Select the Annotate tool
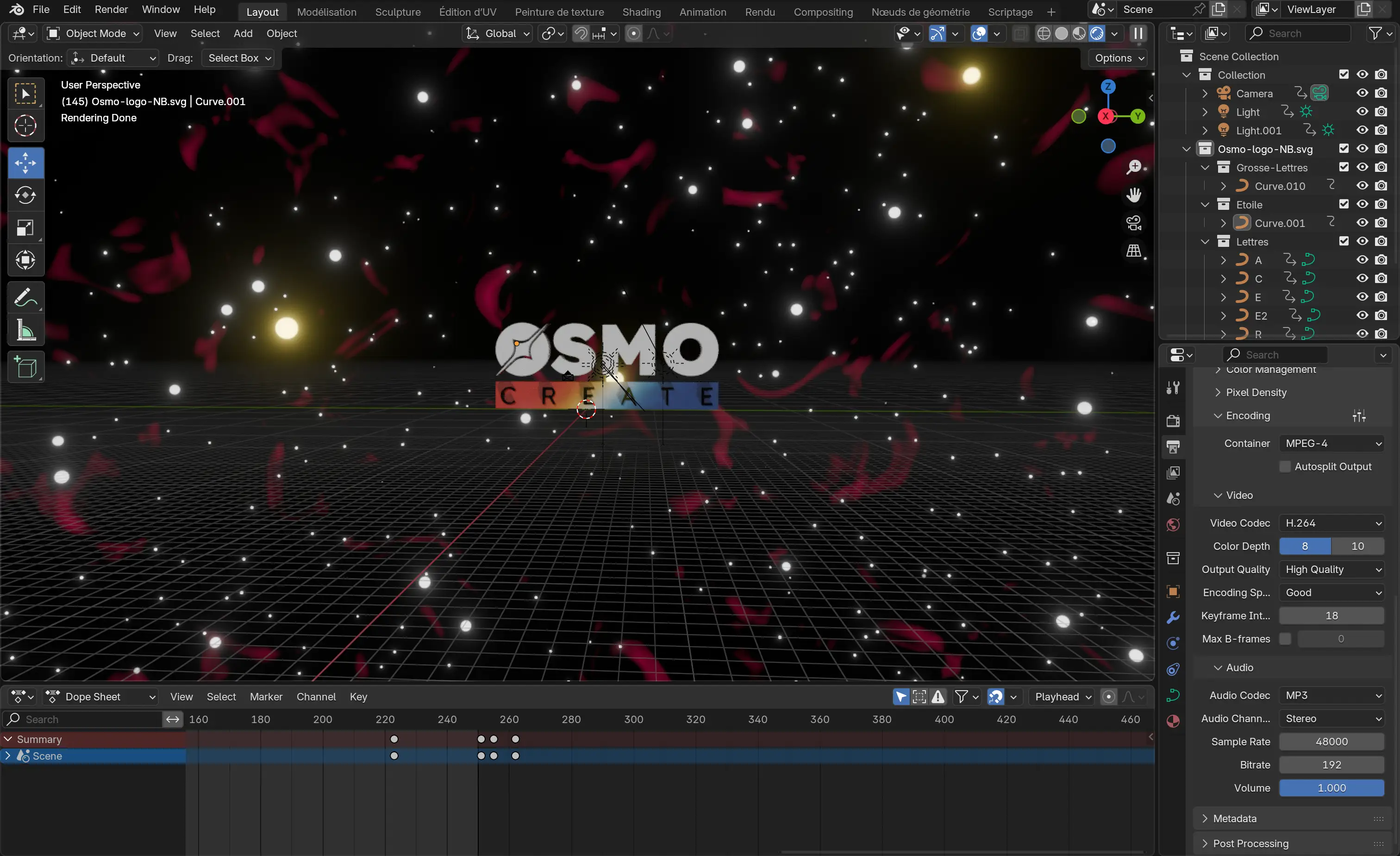The image size is (1400, 856). tap(25, 297)
